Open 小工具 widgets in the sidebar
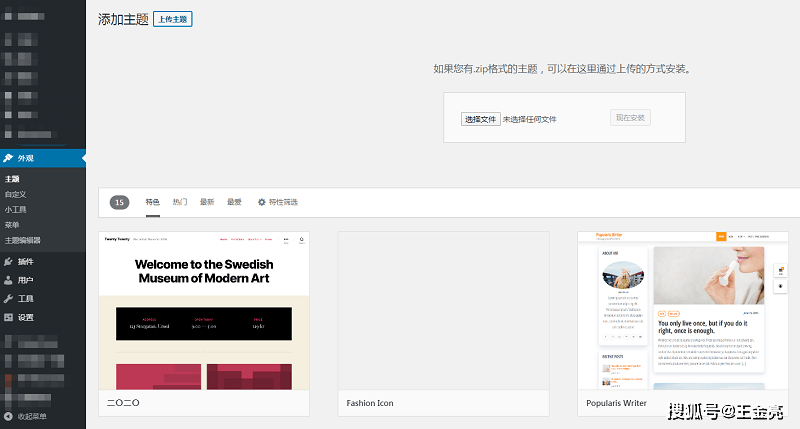The height and width of the screenshot is (429, 800). [x=15, y=210]
